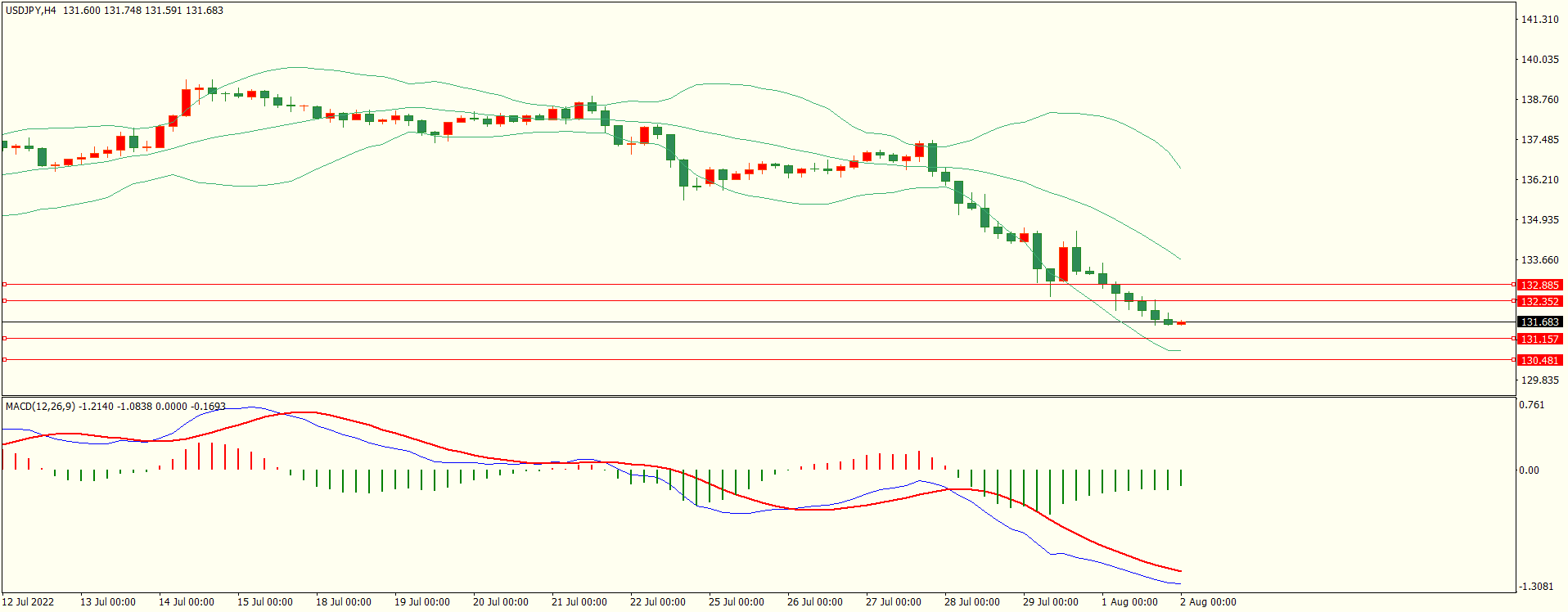Click the 19 Jul 00:00 time label
This screenshot has width=1568, height=612.
click(422, 602)
